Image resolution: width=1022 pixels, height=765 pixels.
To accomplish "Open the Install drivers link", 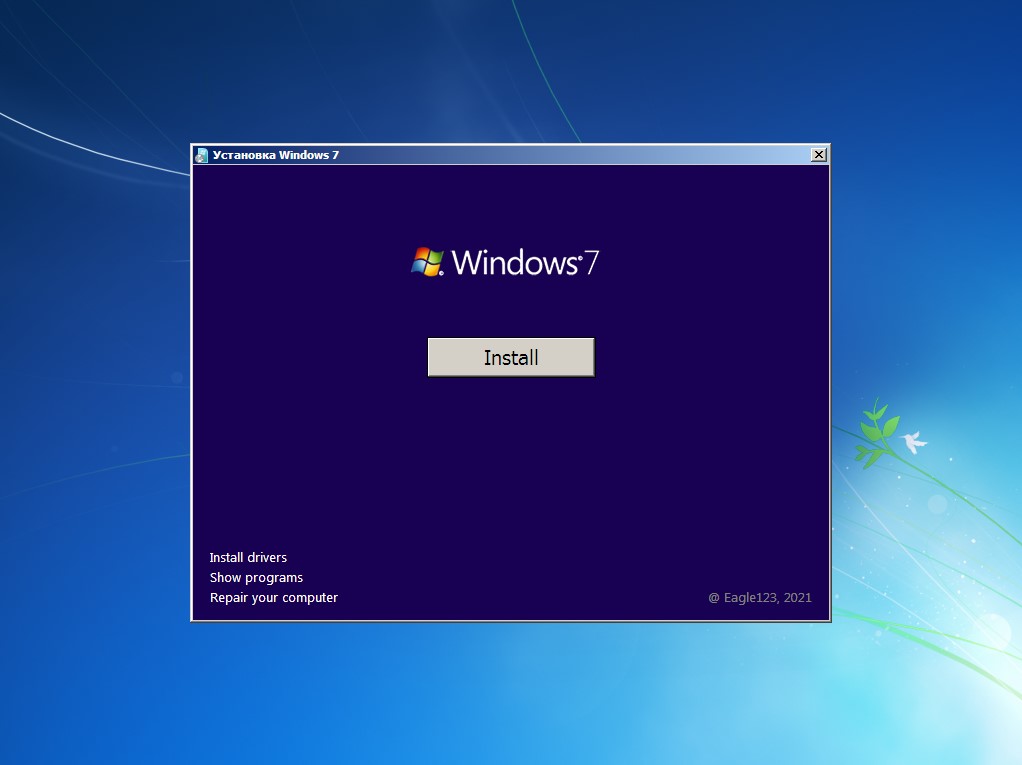I will [248, 557].
